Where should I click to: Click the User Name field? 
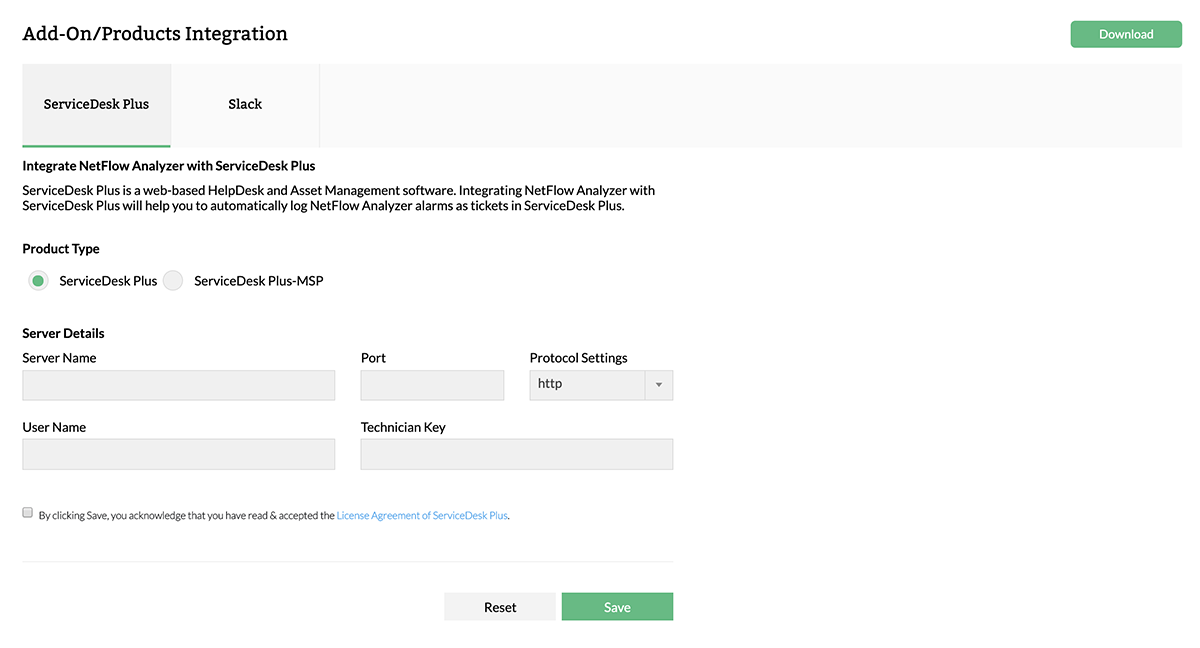click(x=178, y=454)
